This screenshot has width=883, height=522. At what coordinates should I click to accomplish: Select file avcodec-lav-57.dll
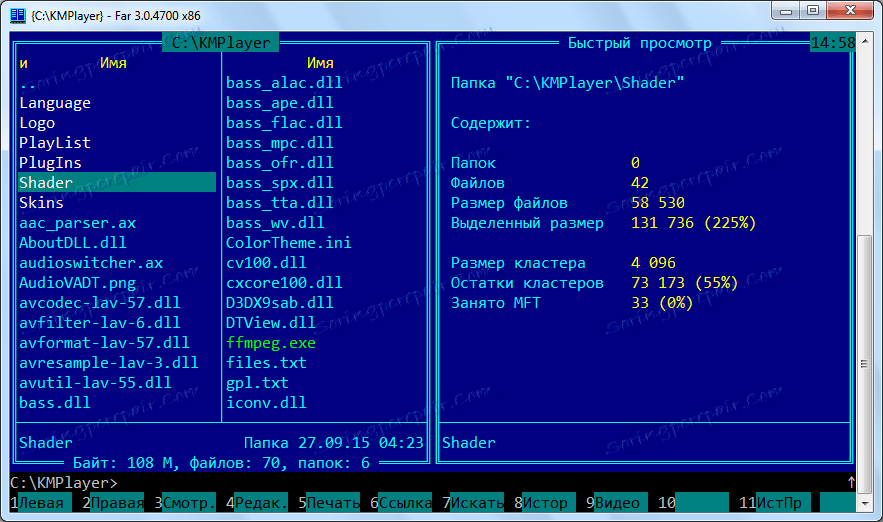coord(100,303)
